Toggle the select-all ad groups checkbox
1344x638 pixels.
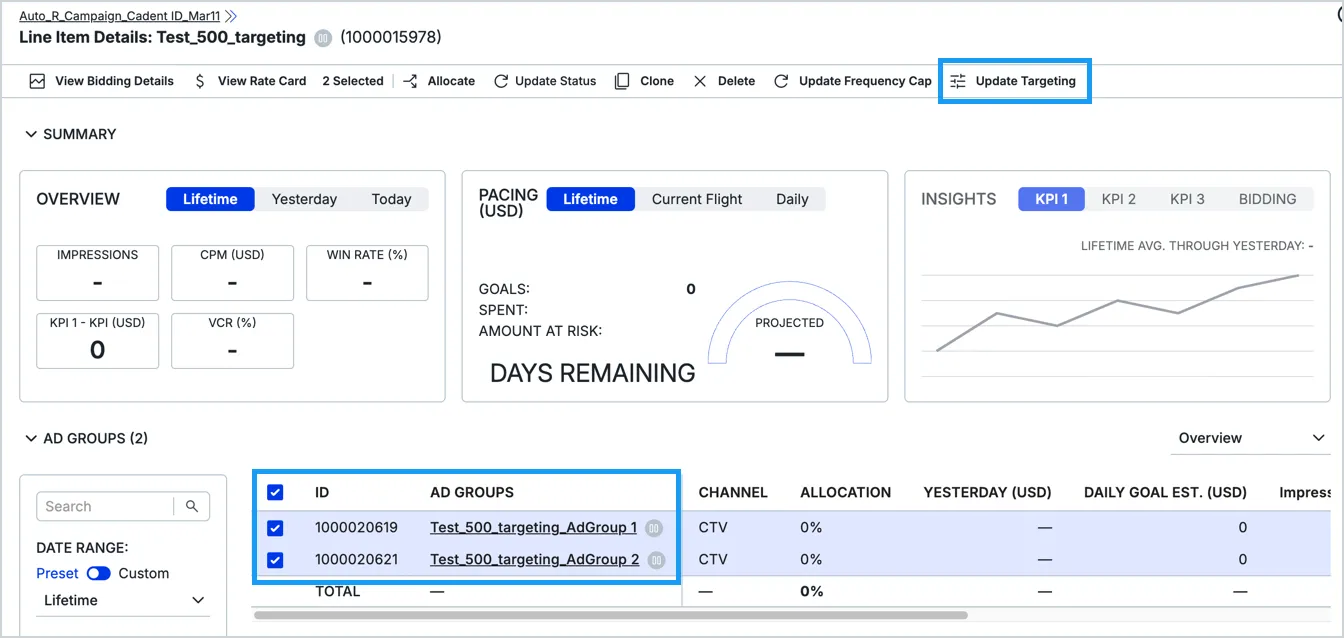[x=275, y=492]
